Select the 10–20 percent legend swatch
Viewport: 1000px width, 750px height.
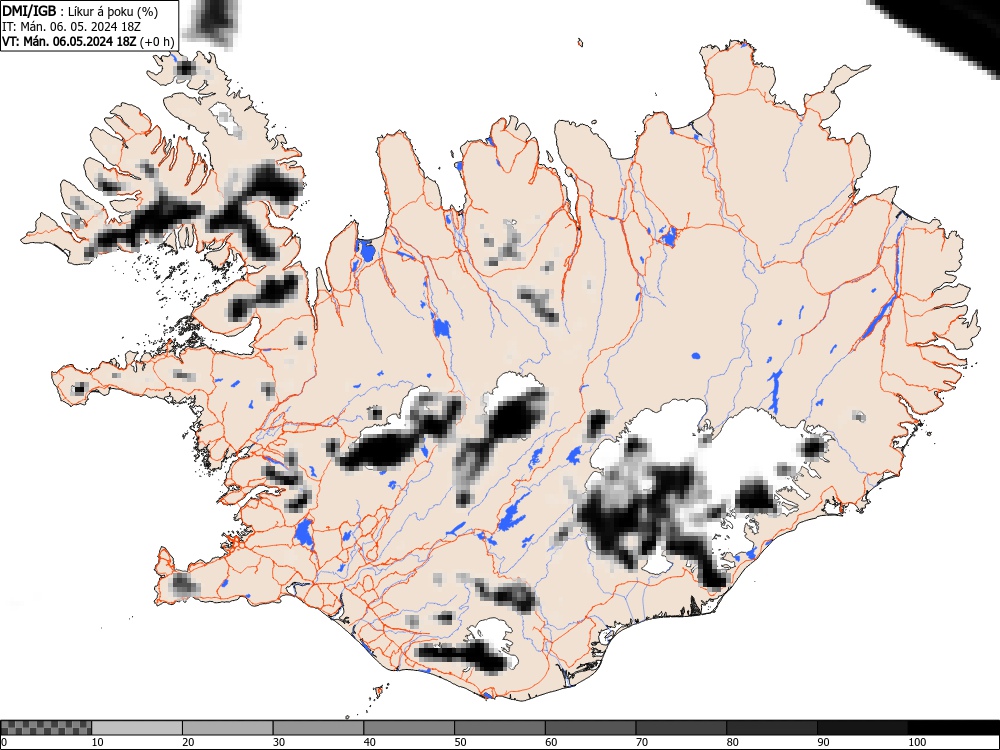coord(137,728)
